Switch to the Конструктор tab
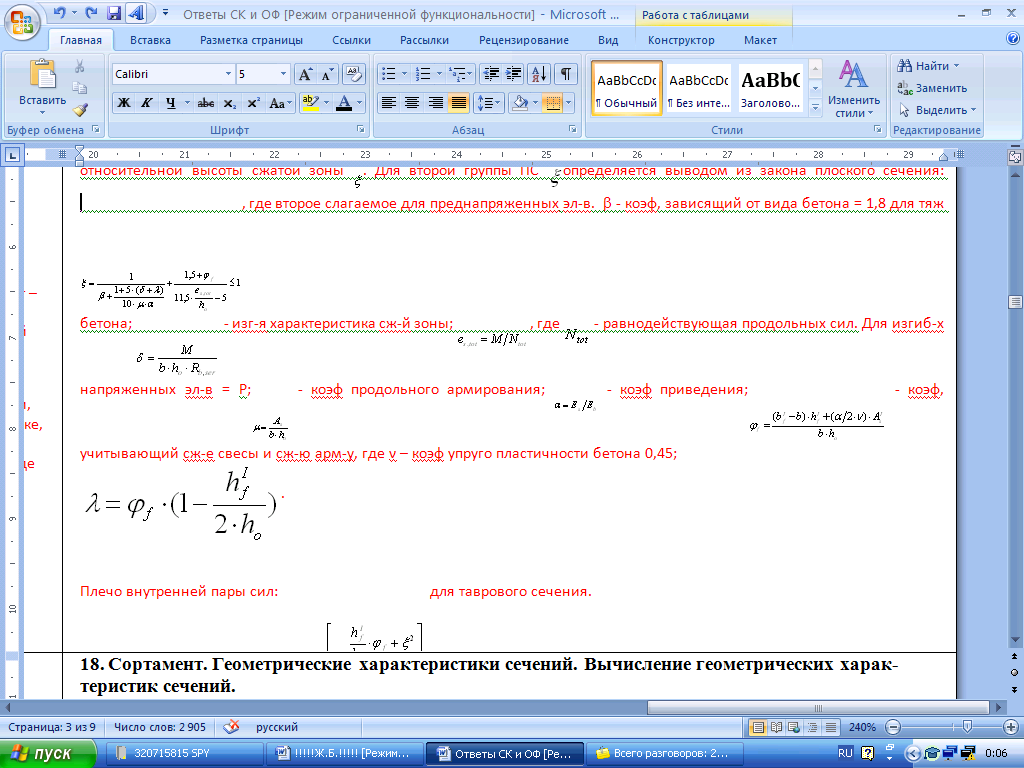Image resolution: width=1024 pixels, height=768 pixels. [681, 40]
